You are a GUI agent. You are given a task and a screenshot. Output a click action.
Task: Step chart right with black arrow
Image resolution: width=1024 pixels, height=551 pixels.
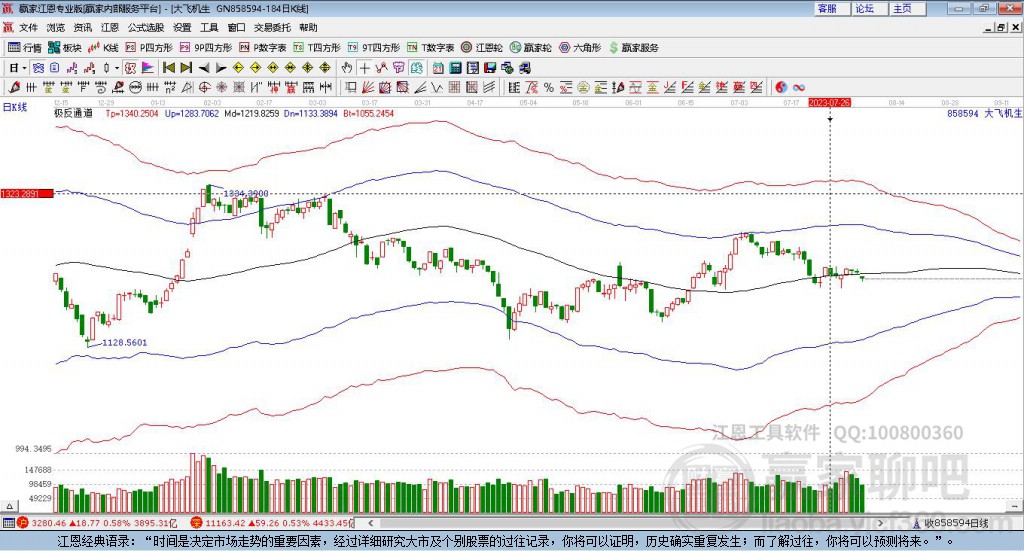(x=221, y=68)
